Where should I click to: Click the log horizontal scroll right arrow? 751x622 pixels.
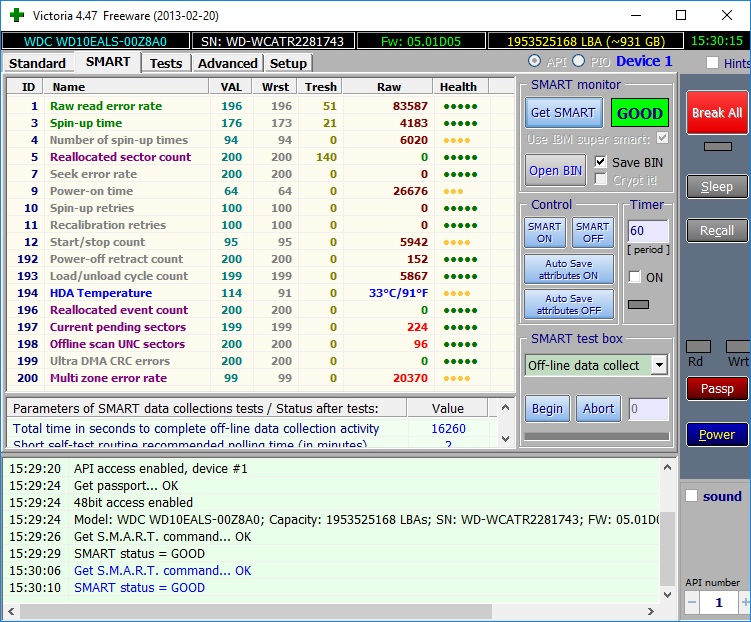[x=650, y=611]
